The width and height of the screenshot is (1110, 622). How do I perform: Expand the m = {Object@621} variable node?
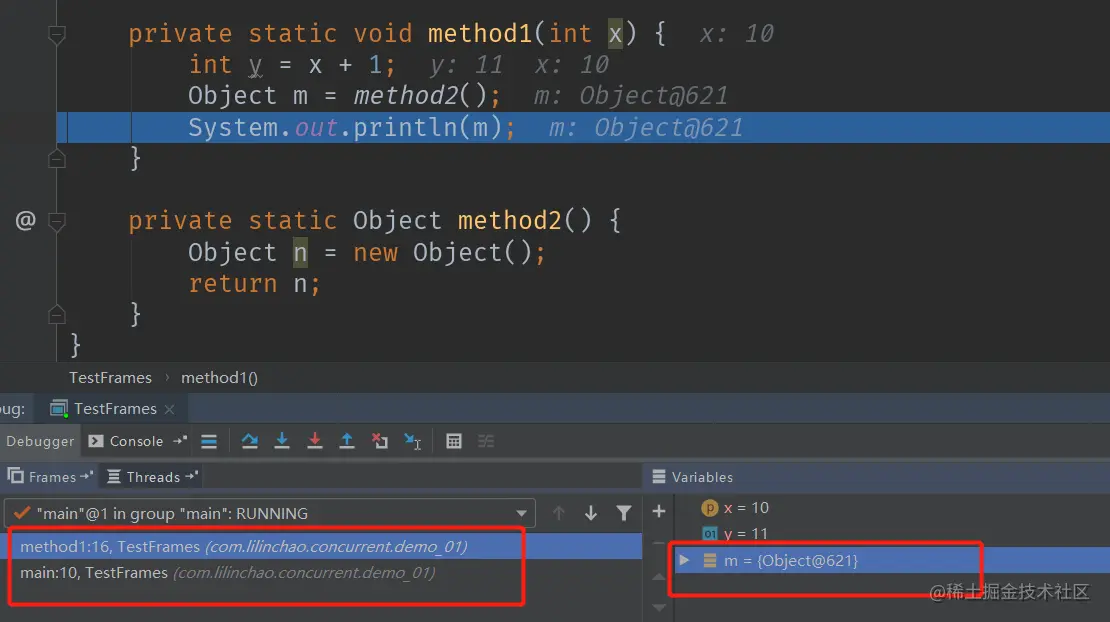[x=684, y=560]
